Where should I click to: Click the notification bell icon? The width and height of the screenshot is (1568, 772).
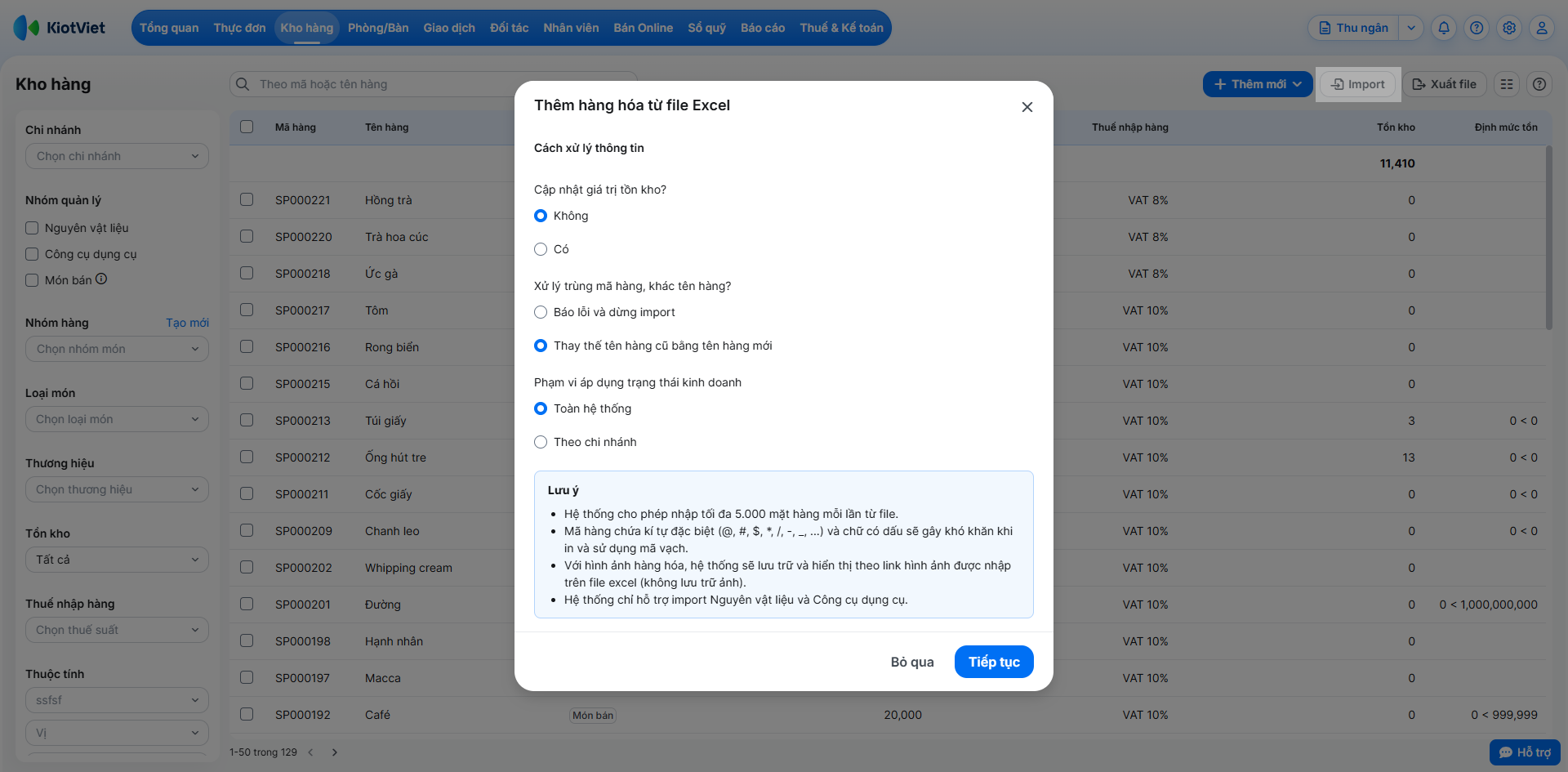[x=1444, y=28]
